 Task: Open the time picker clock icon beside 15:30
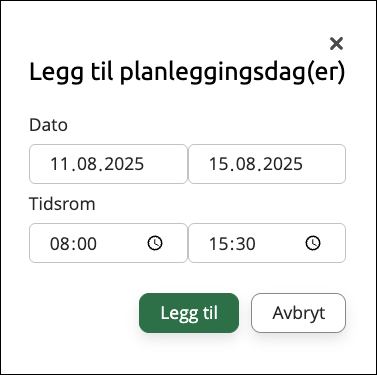313,243
